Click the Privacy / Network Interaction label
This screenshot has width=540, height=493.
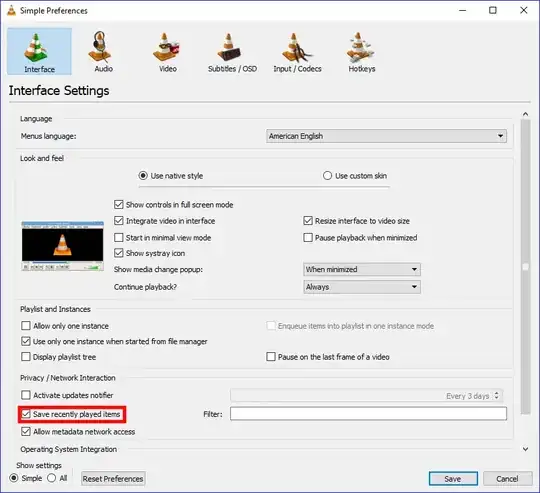click(68, 378)
